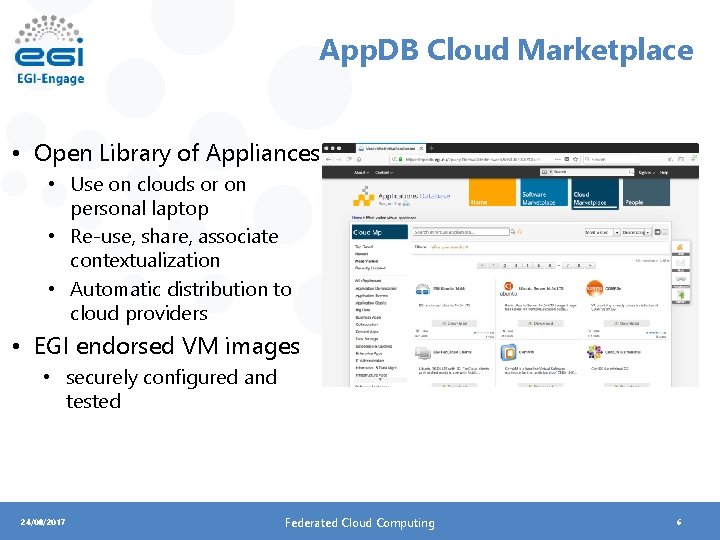
Task: Close the current browser tab
Action: 421,148
